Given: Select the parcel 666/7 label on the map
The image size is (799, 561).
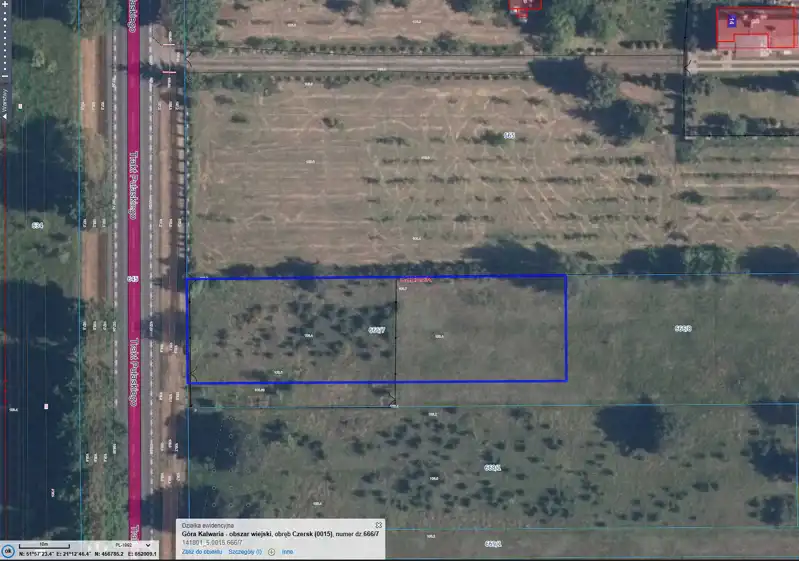Looking at the screenshot, I should click(x=377, y=329).
